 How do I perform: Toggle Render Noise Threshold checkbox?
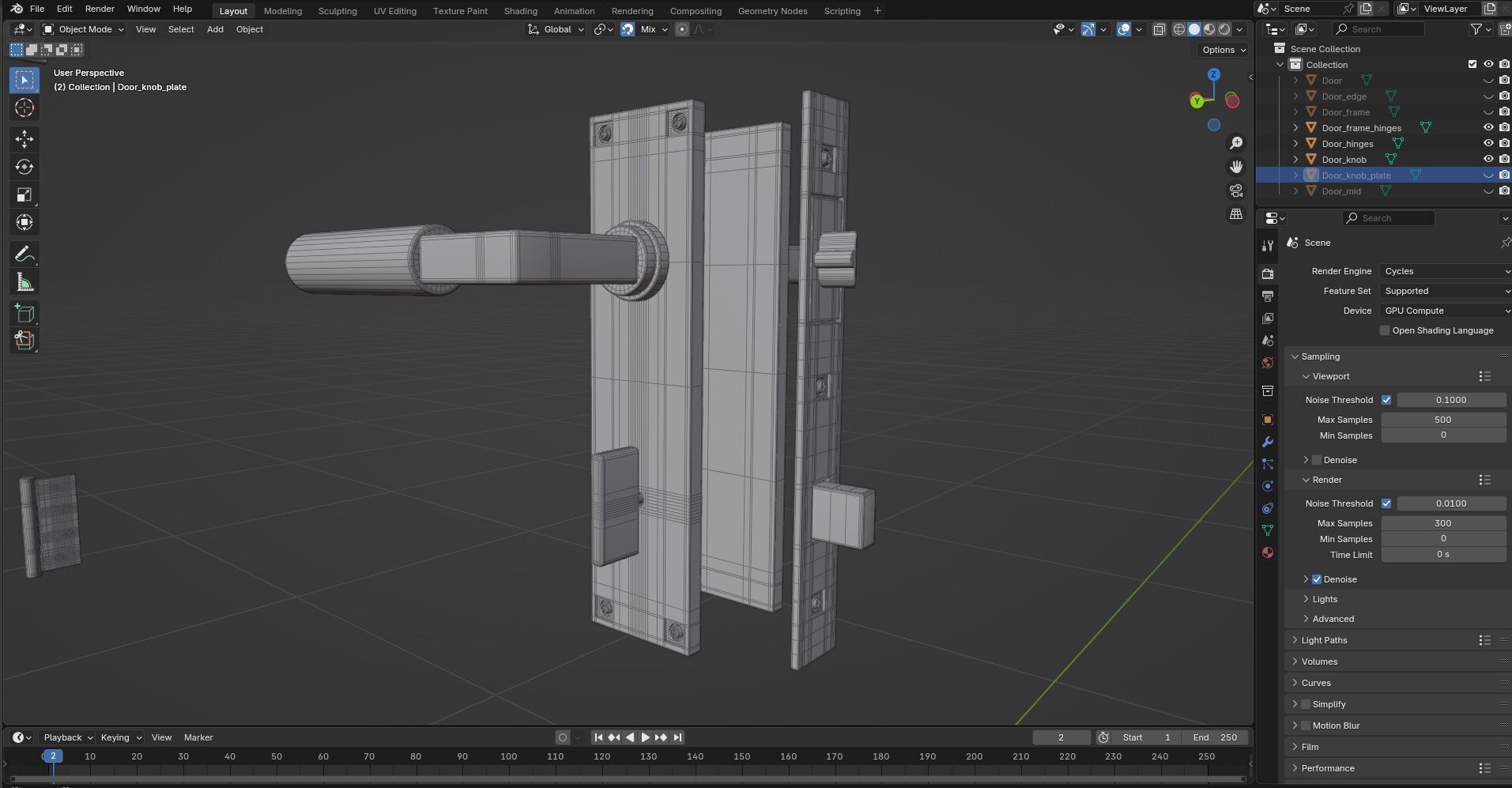[x=1386, y=503]
